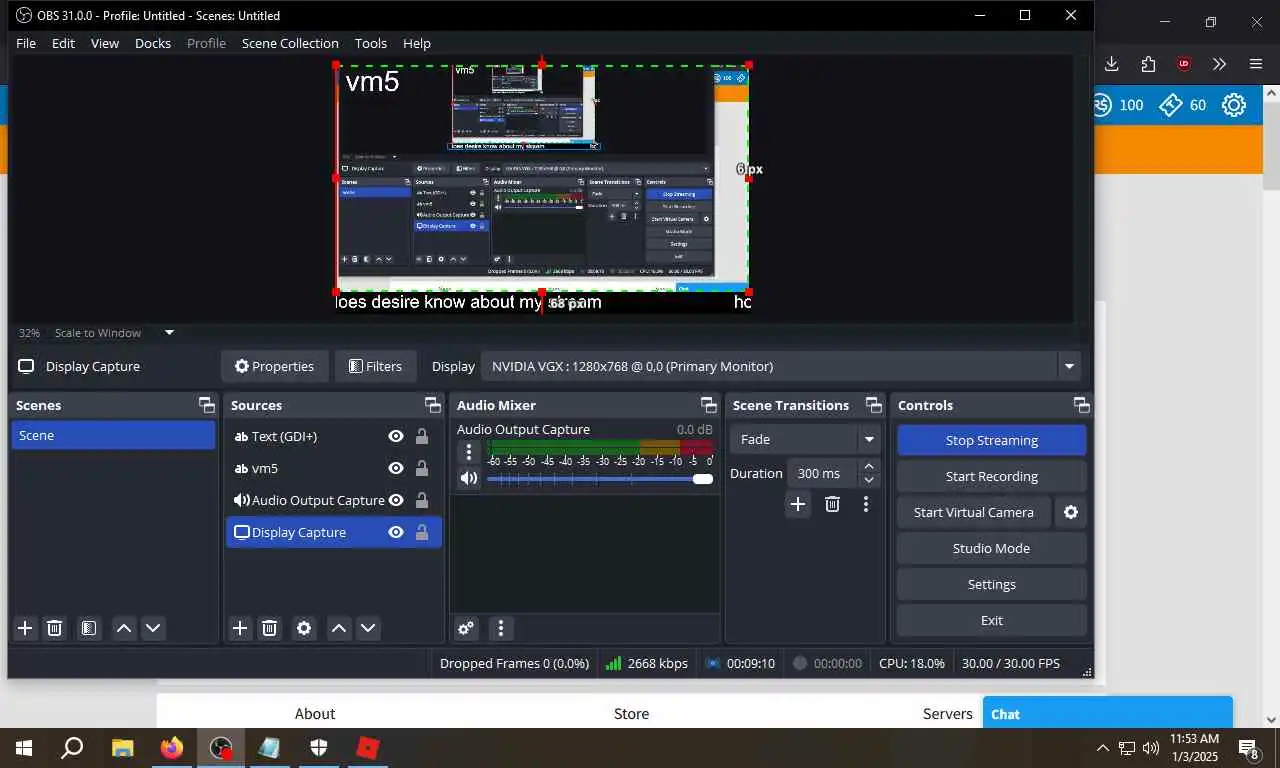
Task: Toggle visibility of Audio Output Capture source
Action: 396,500
